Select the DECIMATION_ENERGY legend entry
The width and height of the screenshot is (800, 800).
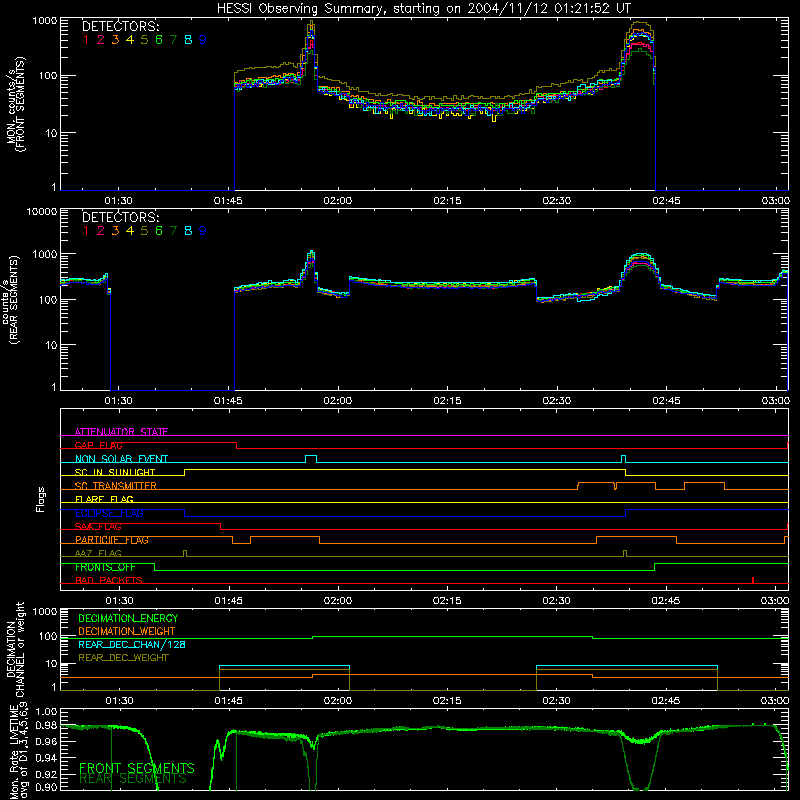pyautogui.click(x=128, y=618)
